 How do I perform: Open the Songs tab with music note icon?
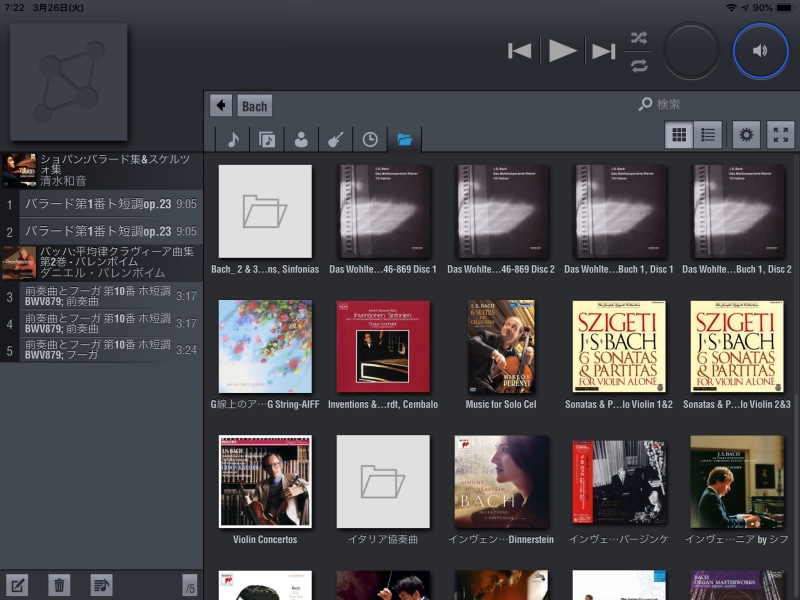[x=232, y=139]
